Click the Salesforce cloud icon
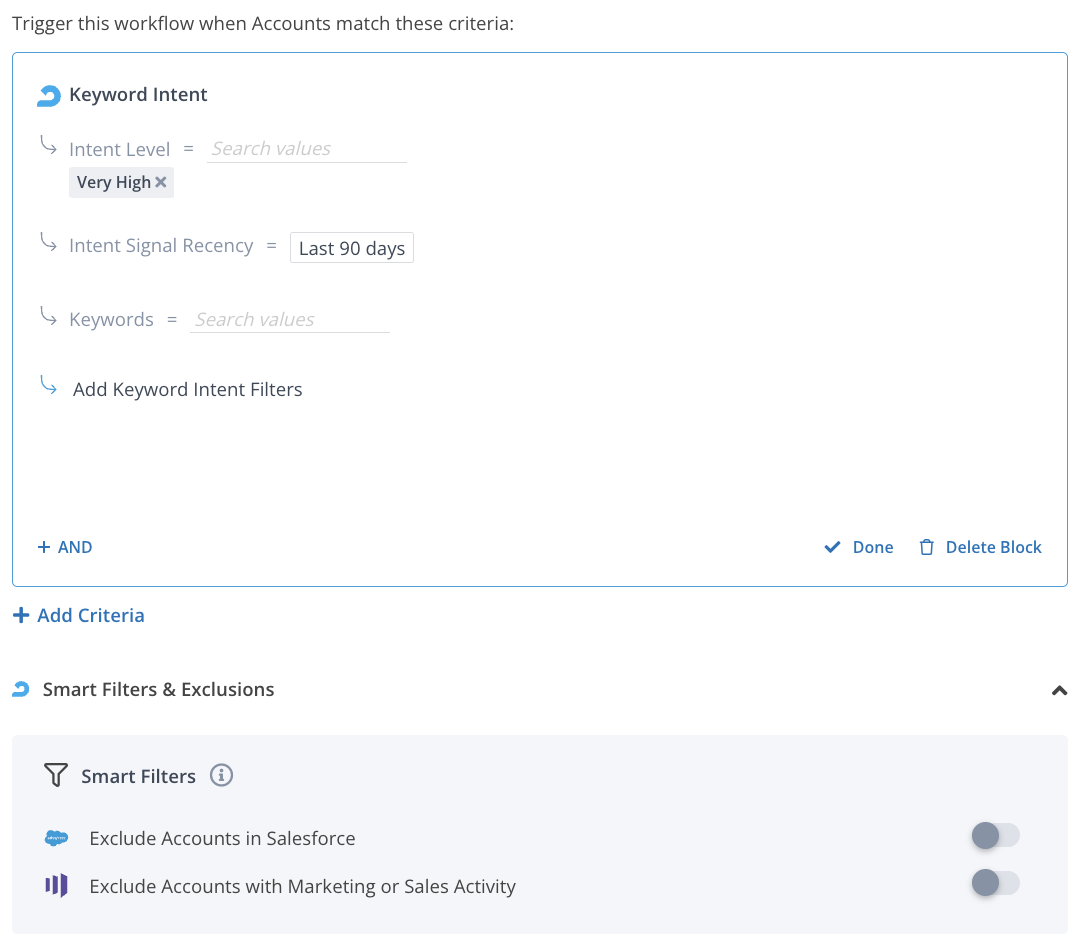The image size is (1084, 948). pyautogui.click(x=57, y=838)
